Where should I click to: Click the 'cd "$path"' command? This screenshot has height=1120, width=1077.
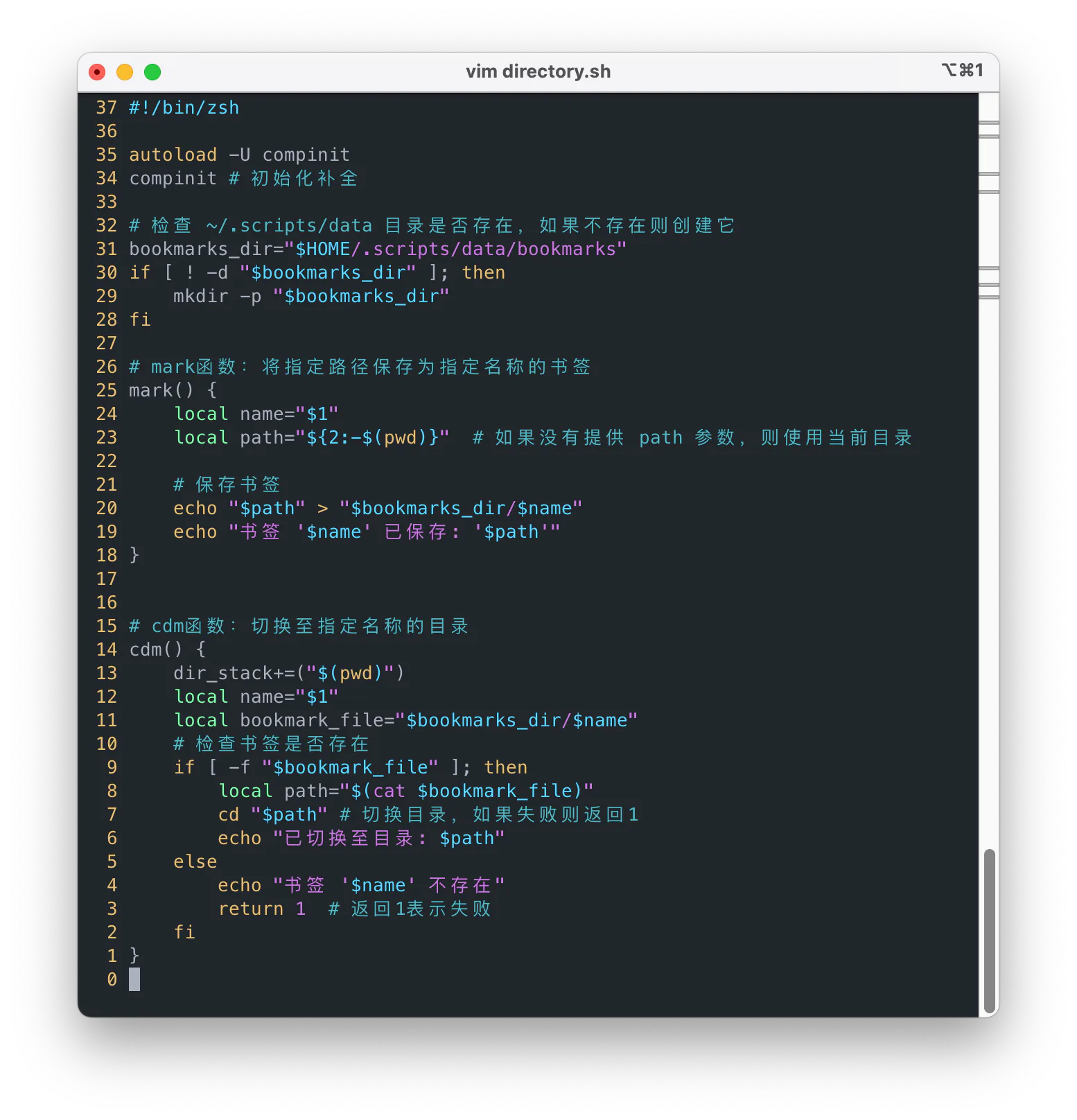[x=272, y=815]
